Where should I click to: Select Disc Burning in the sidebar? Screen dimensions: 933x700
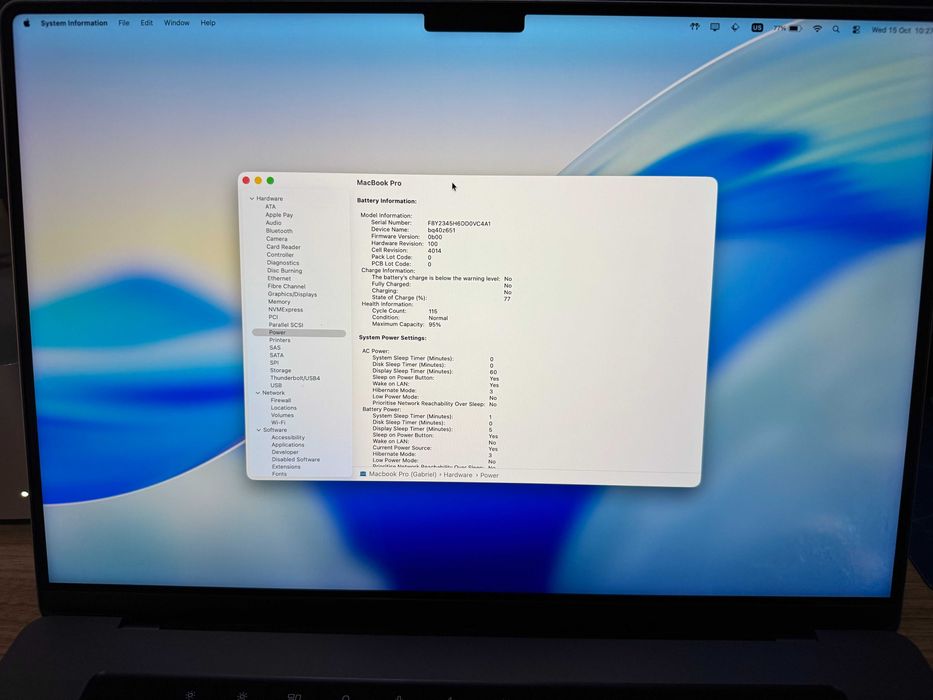(x=284, y=271)
